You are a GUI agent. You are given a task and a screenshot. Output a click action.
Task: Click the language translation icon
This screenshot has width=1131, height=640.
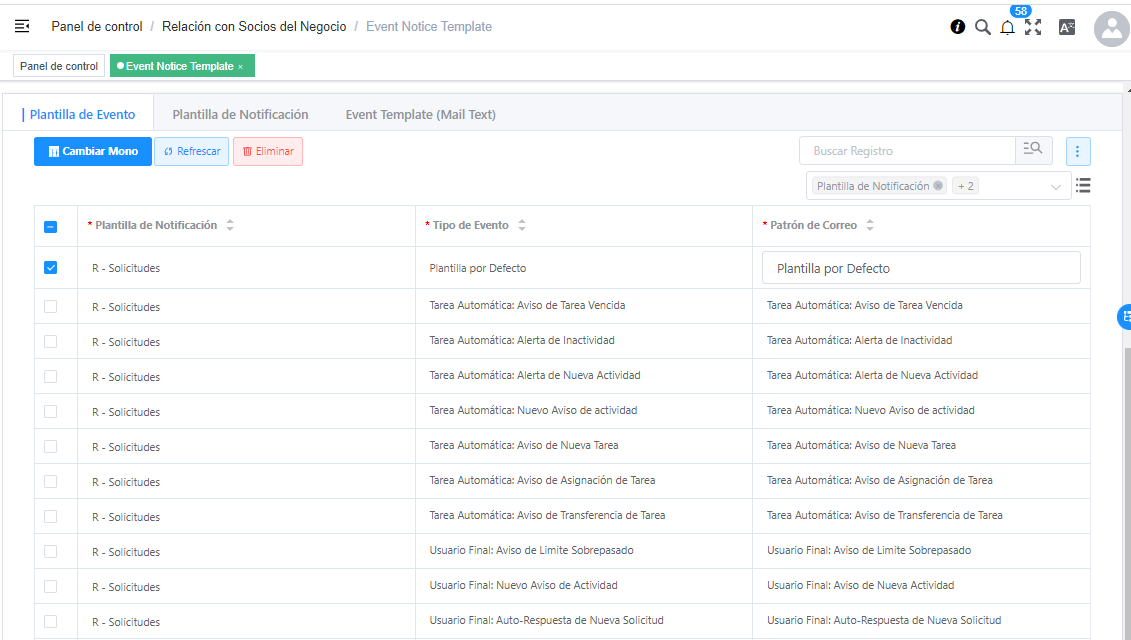coord(1067,27)
